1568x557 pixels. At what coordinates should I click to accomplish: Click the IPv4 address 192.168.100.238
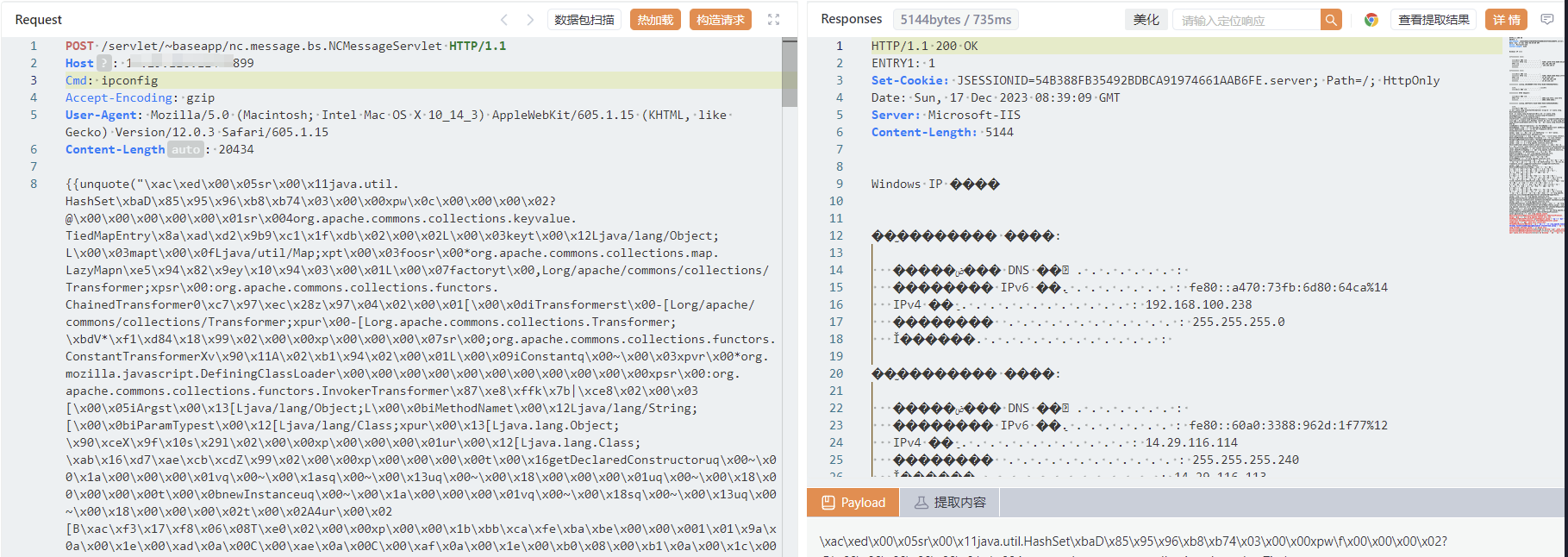click(x=1198, y=304)
